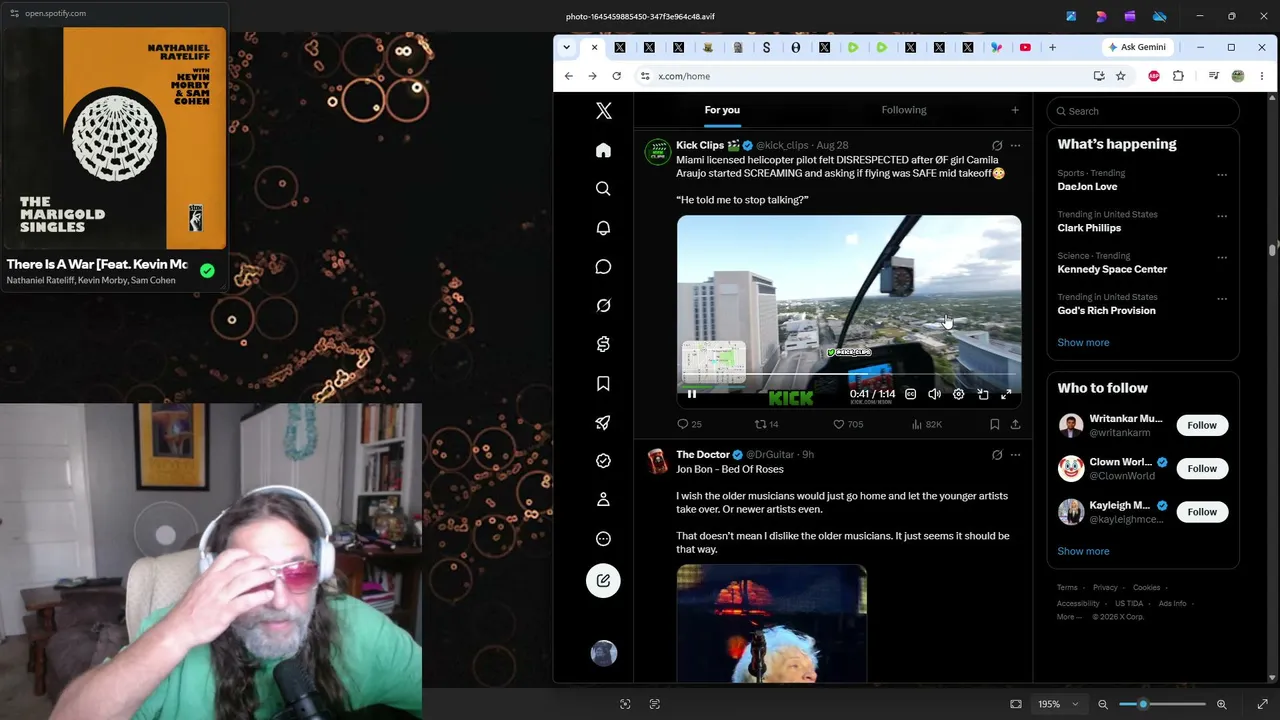Open more options on Kick Clips post
The image size is (1280, 720).
1015,146
